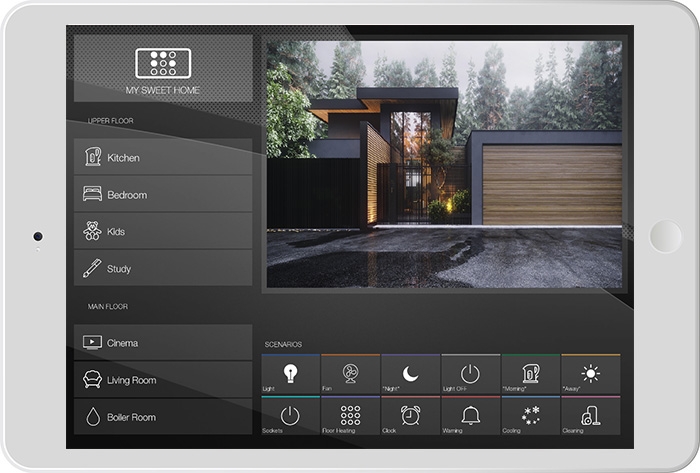This screenshot has height=473, width=700.
Task: Tap the Light OFF power icon
Action: click(471, 373)
